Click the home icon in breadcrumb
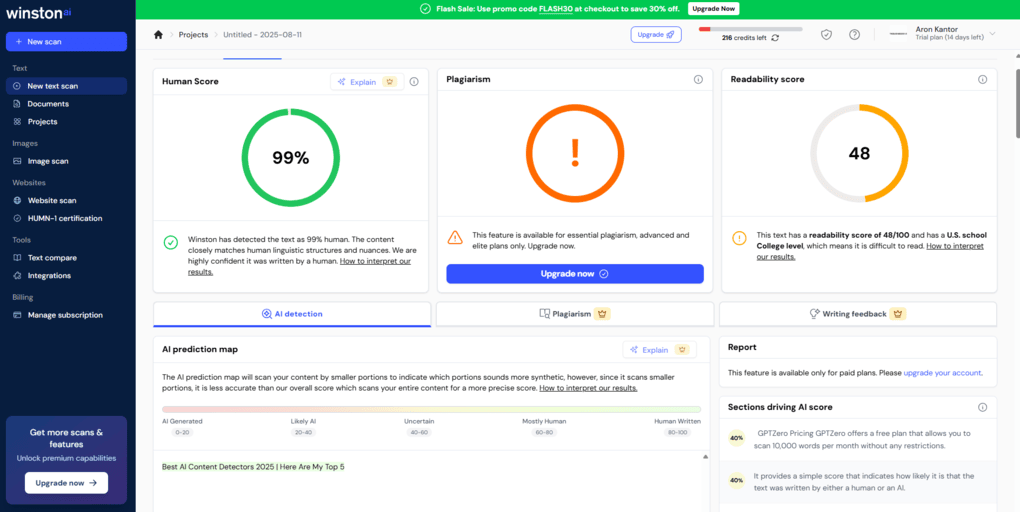This screenshot has width=1020, height=512. (158, 34)
